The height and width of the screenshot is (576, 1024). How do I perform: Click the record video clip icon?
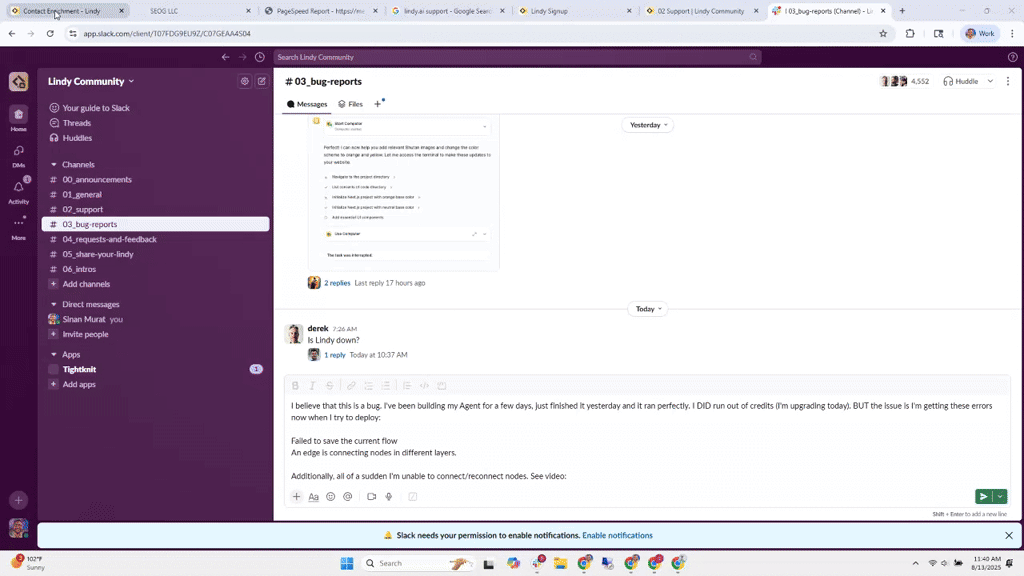click(x=371, y=497)
